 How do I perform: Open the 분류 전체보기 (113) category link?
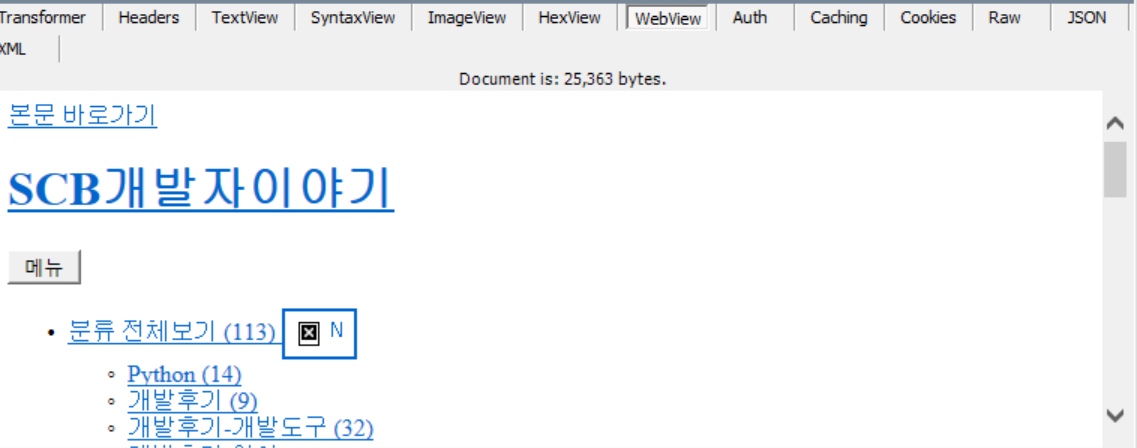(171, 332)
